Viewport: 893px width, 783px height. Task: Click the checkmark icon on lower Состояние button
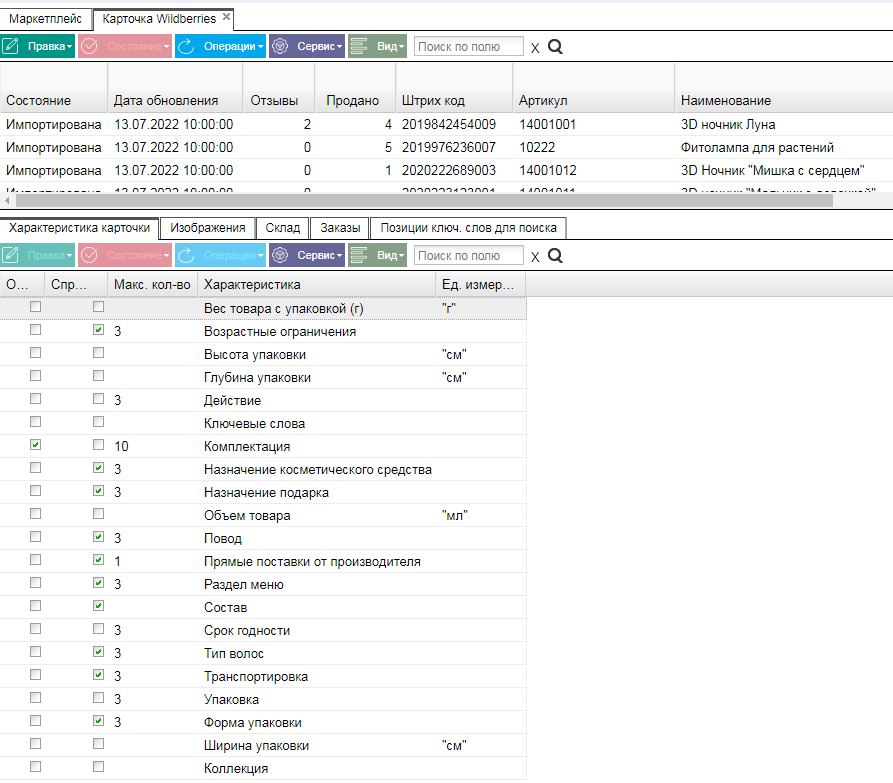[89, 255]
